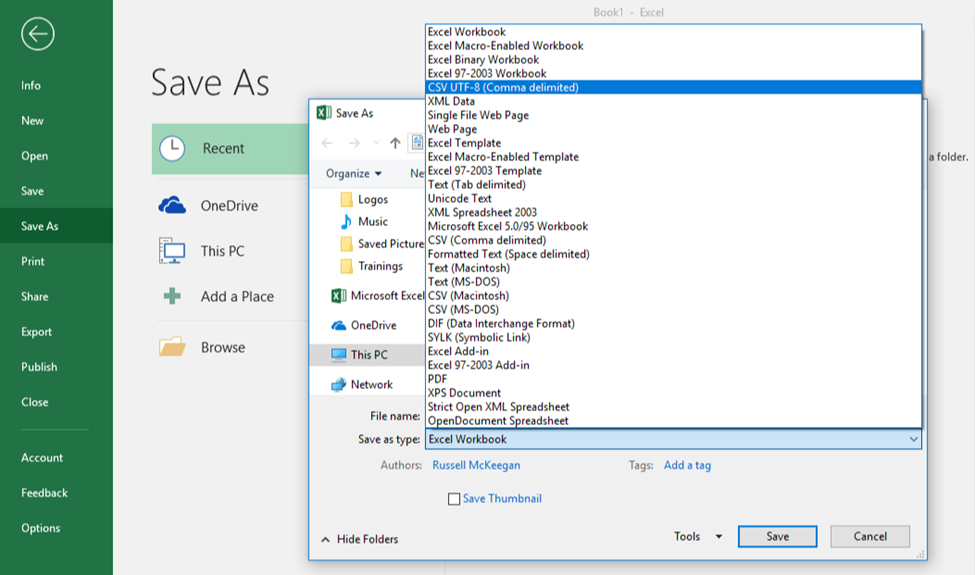This screenshot has height=575, width=975.
Task: Click the Up one level arrow
Action: pos(395,143)
